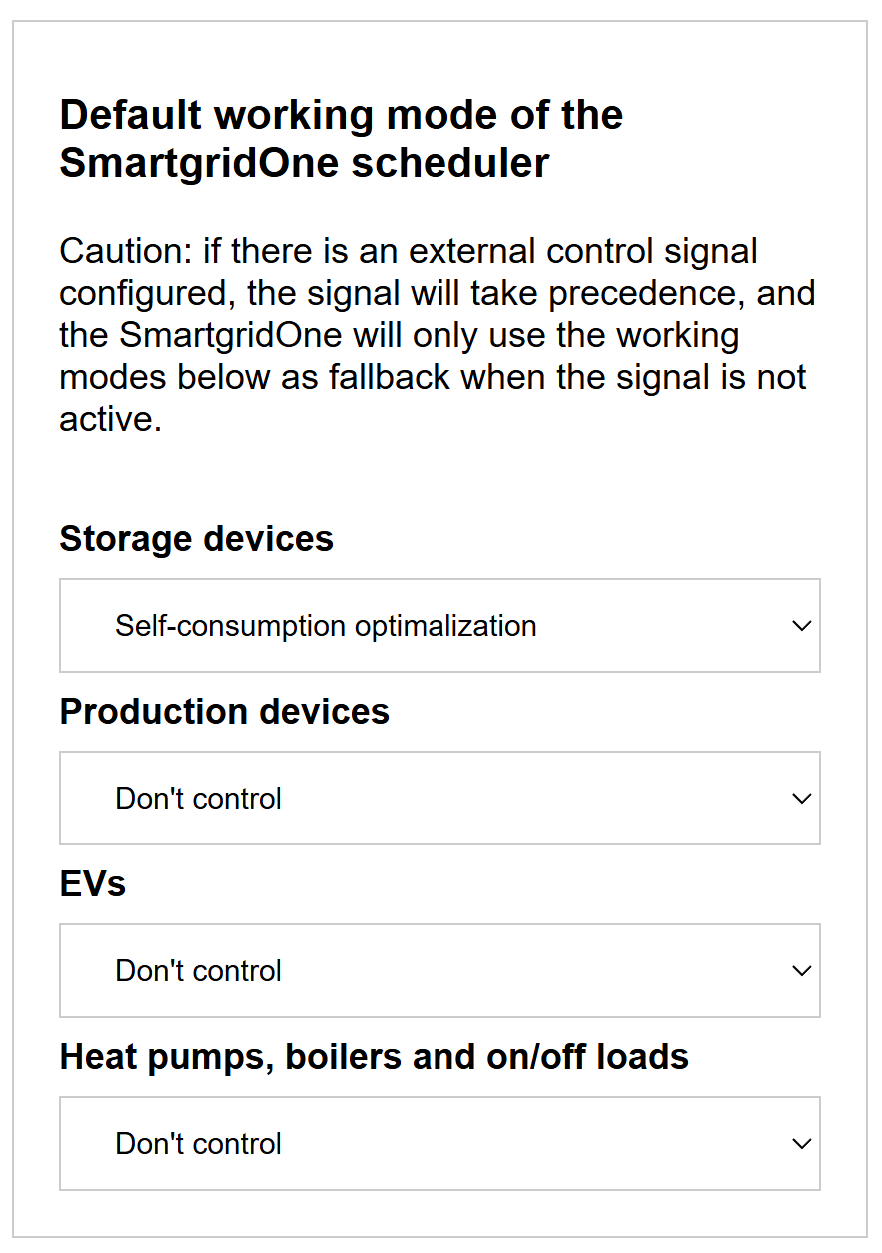Click the 'Storage devices' field label

point(197,539)
